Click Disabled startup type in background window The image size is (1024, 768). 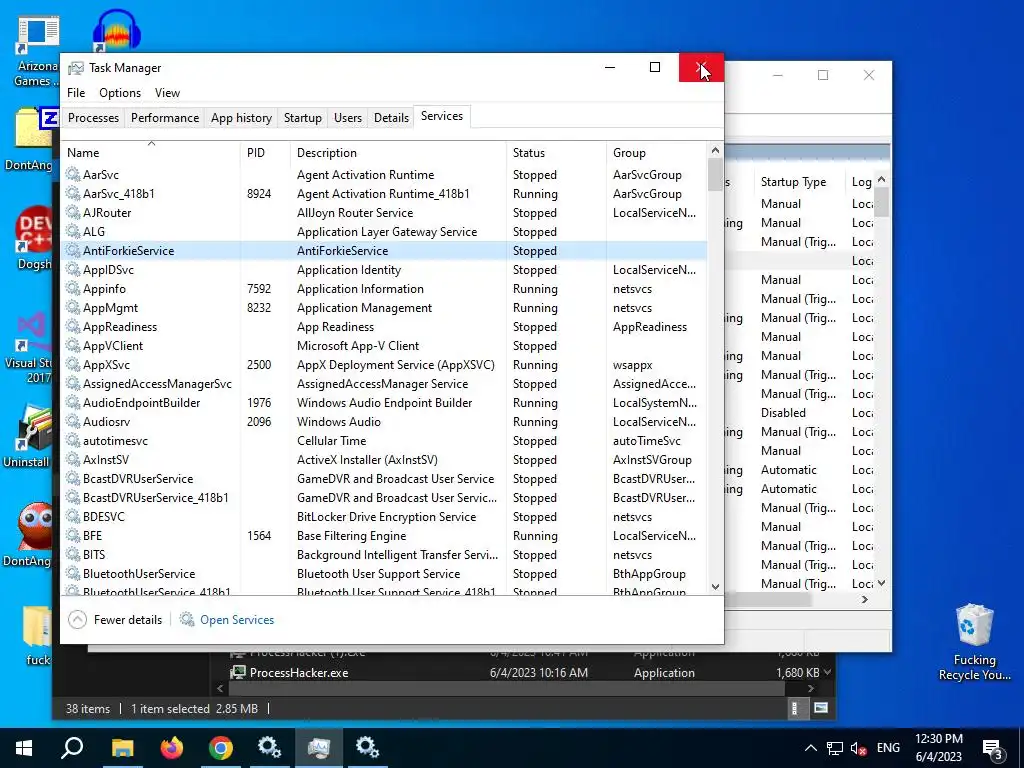[x=783, y=413]
